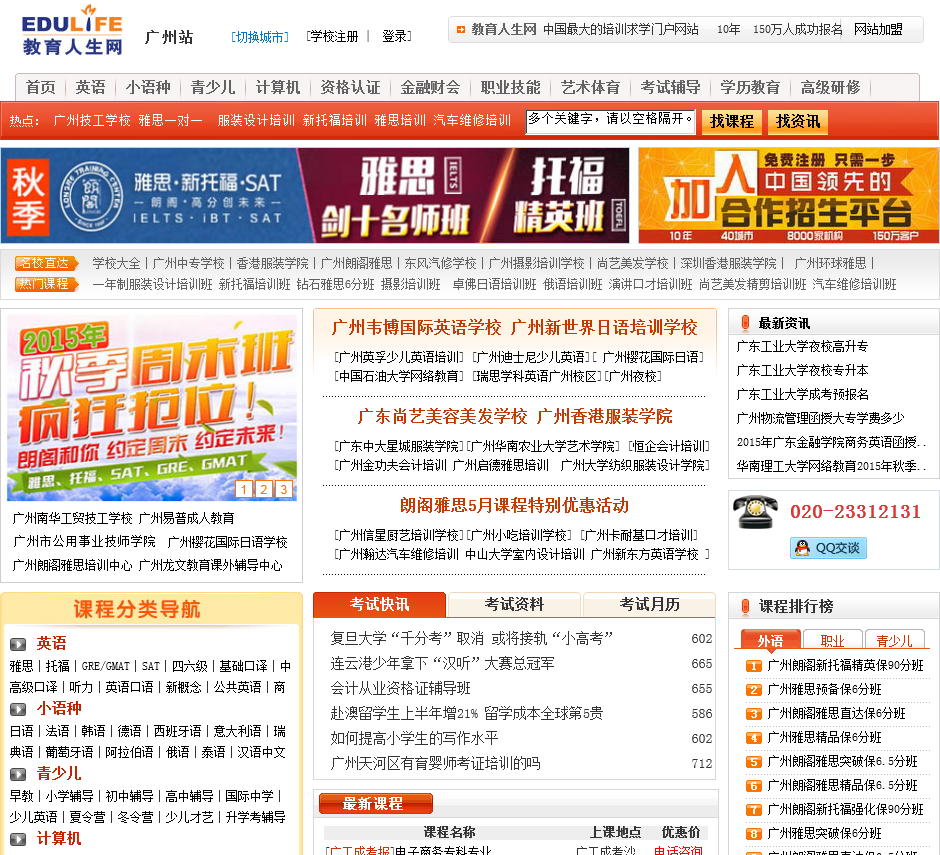Switch to the 考试快讯 tab
This screenshot has height=855, width=940.
[x=379, y=604]
